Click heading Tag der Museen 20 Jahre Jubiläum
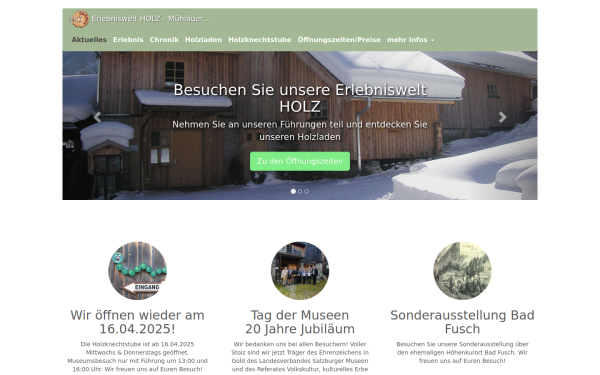This screenshot has height=375, width=600. (x=300, y=322)
